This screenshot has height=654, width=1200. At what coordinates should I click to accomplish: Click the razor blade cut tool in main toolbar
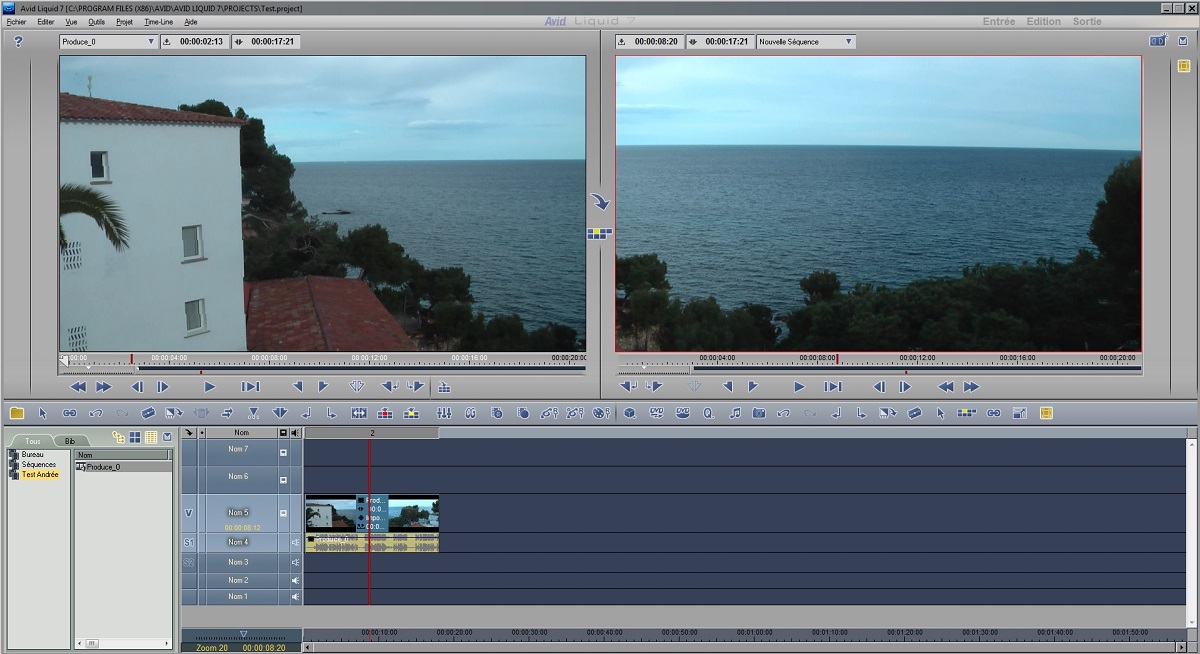148,412
